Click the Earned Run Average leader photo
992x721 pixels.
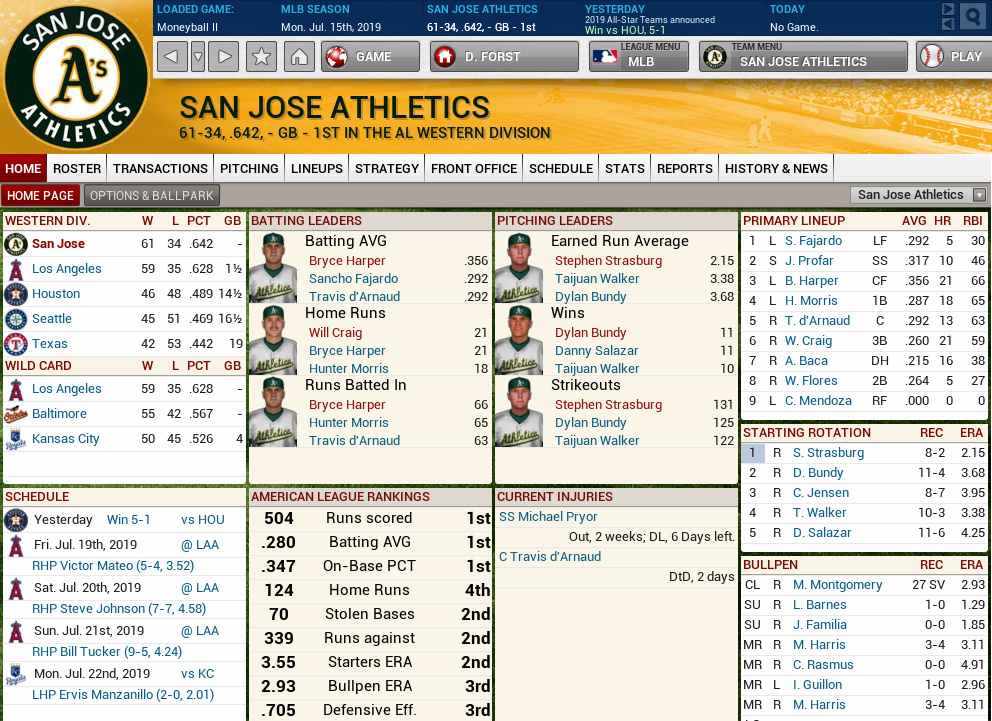pyautogui.click(x=519, y=268)
